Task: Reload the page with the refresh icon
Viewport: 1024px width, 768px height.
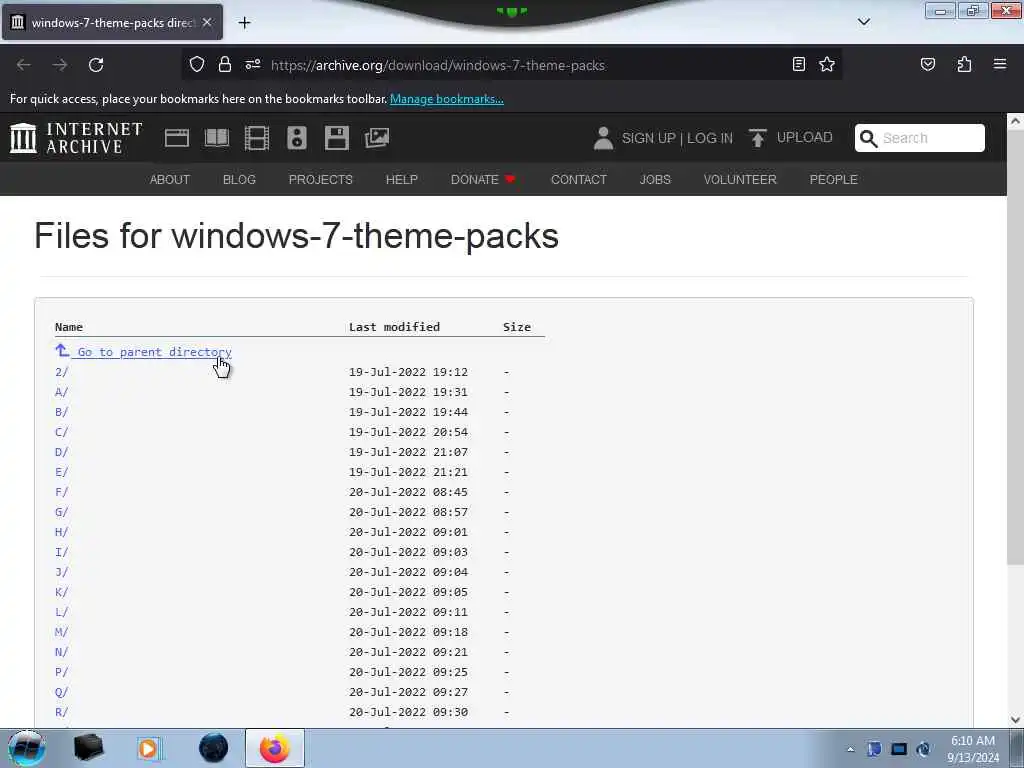Action: [96, 65]
